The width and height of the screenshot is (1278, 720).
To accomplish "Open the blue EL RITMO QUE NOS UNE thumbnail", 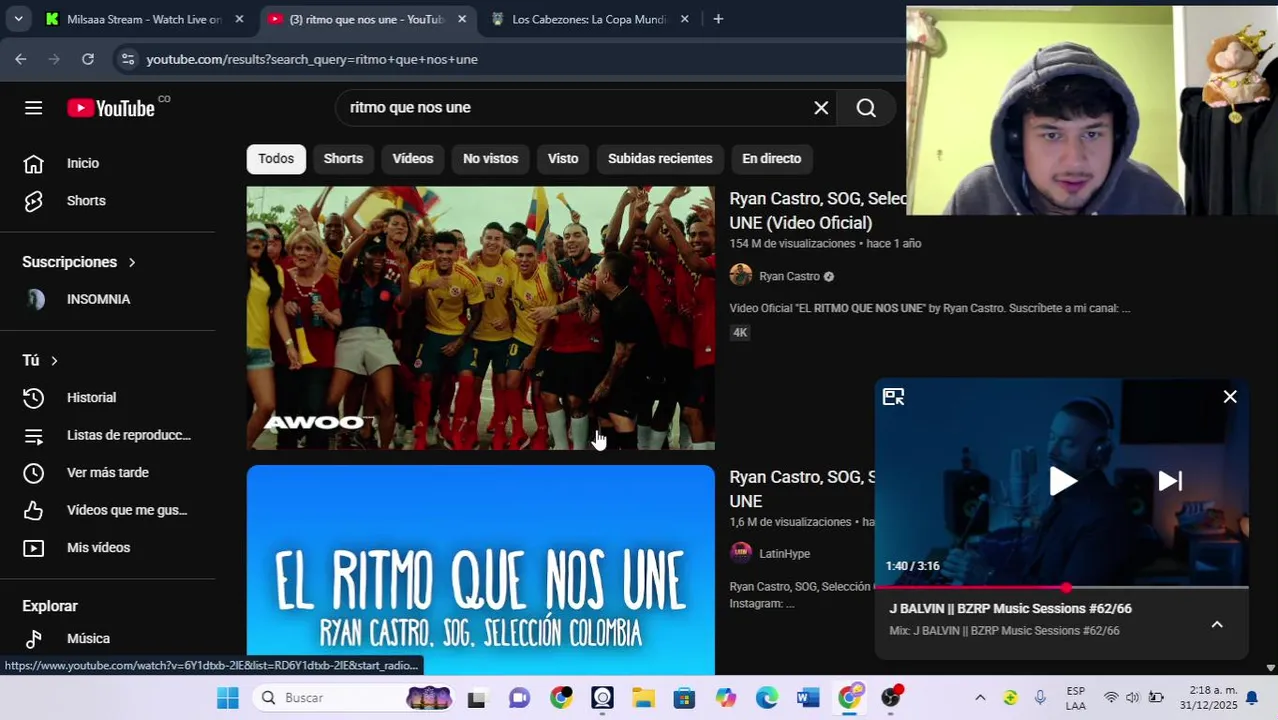I will [x=481, y=571].
